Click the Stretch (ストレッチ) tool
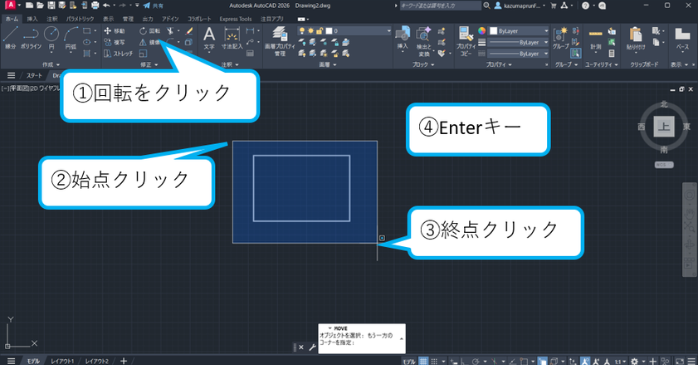This screenshot has height=365, width=698. click(118, 53)
